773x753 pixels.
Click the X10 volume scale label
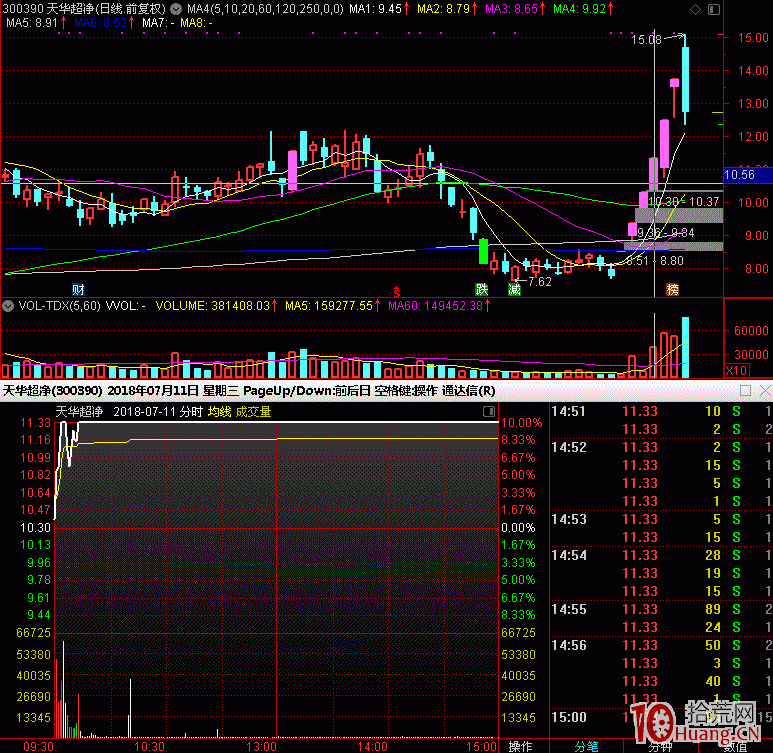pos(737,370)
